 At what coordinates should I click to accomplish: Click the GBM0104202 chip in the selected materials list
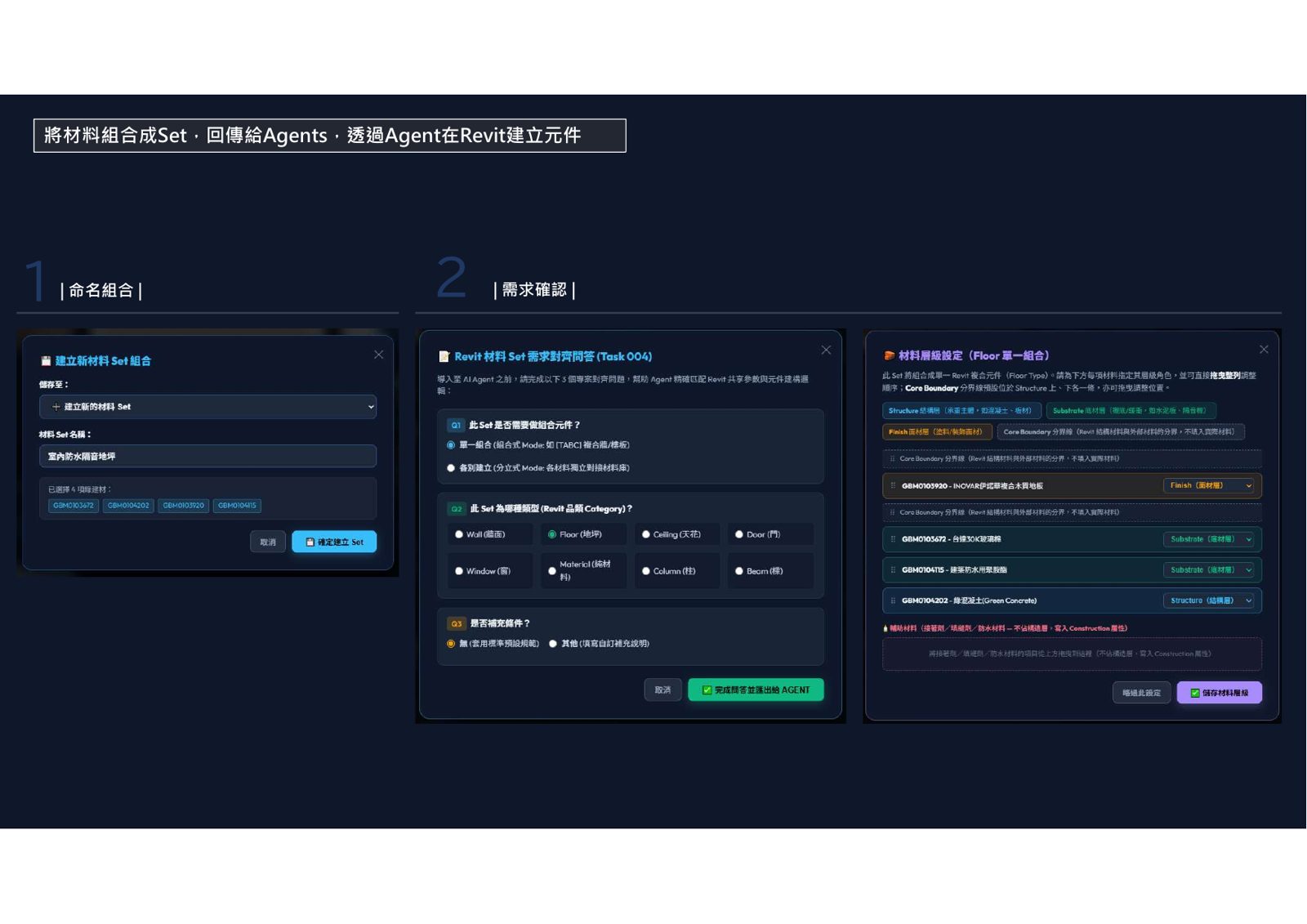(x=128, y=506)
